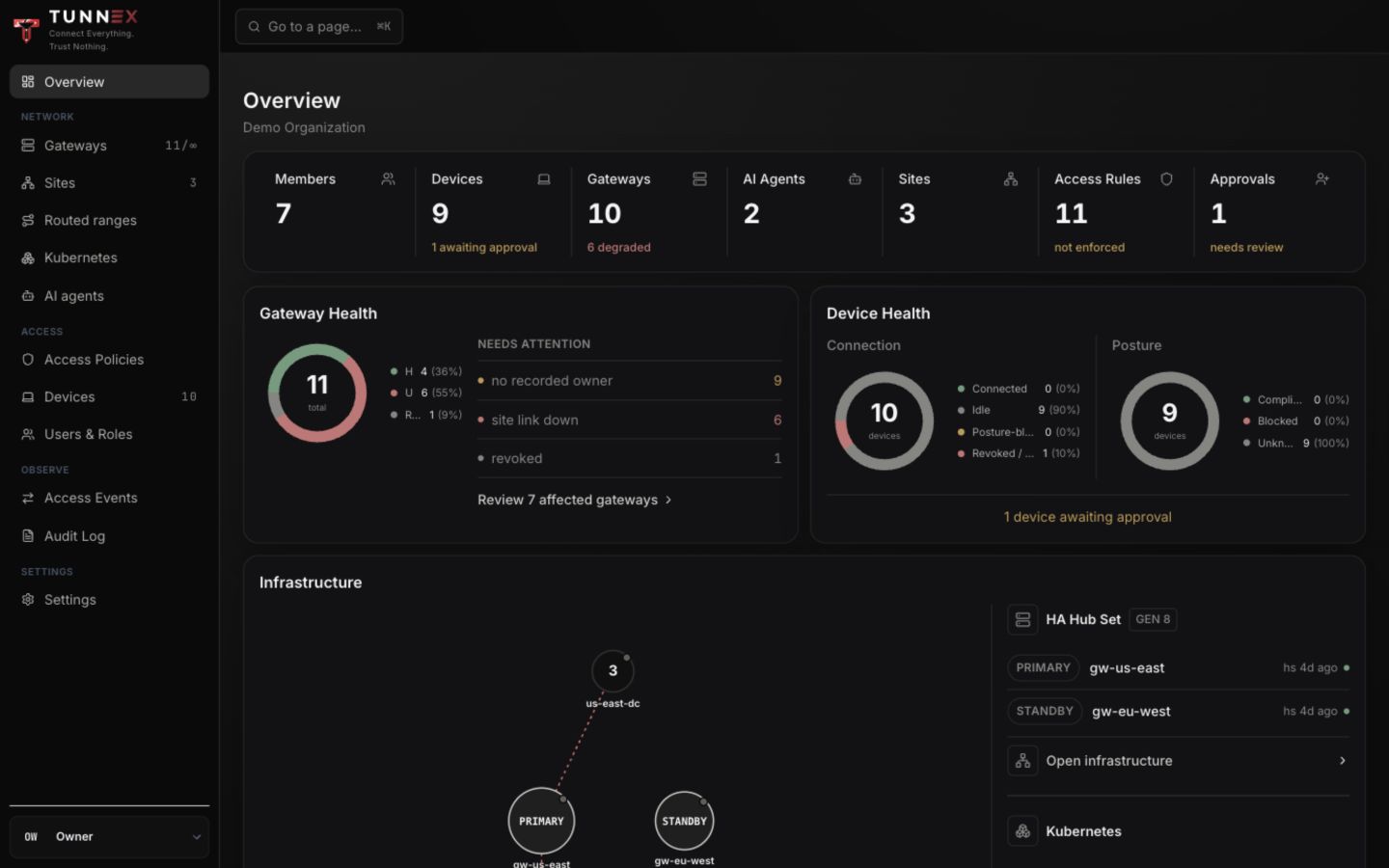
Task: Click the Audit Log document icon
Action: point(28,536)
